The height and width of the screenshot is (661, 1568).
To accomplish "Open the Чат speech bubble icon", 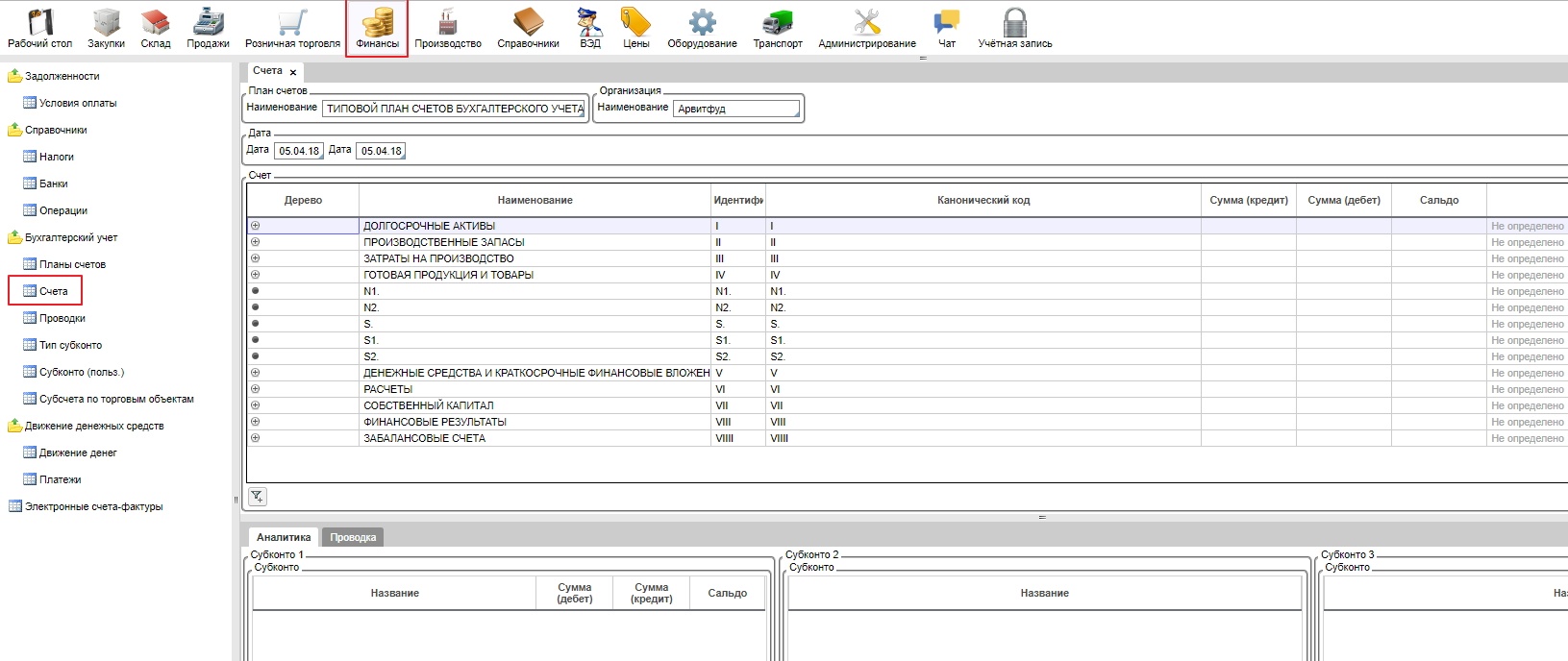I will [947, 23].
